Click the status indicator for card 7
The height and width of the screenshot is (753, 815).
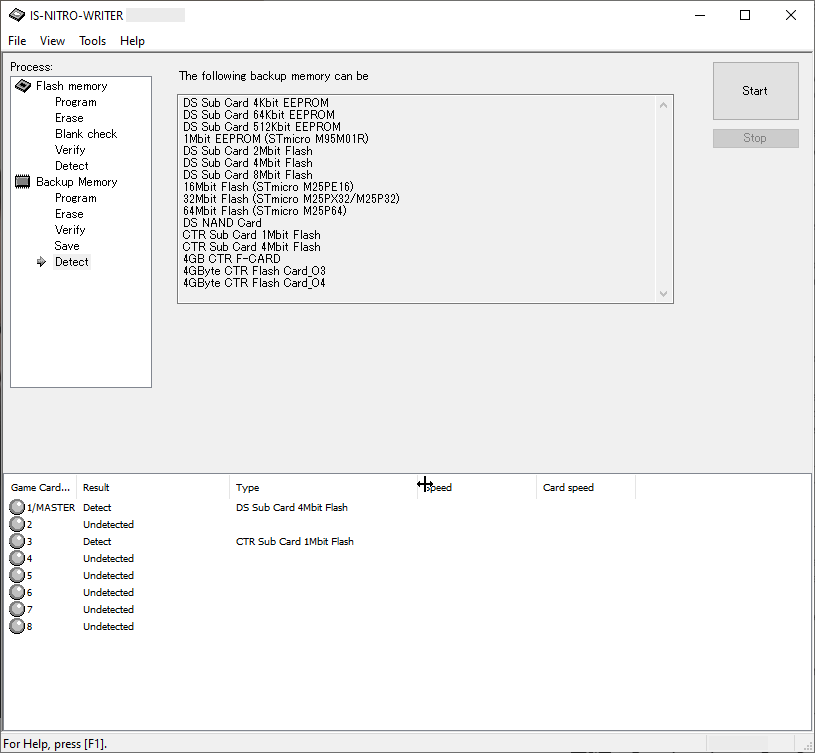coord(17,610)
